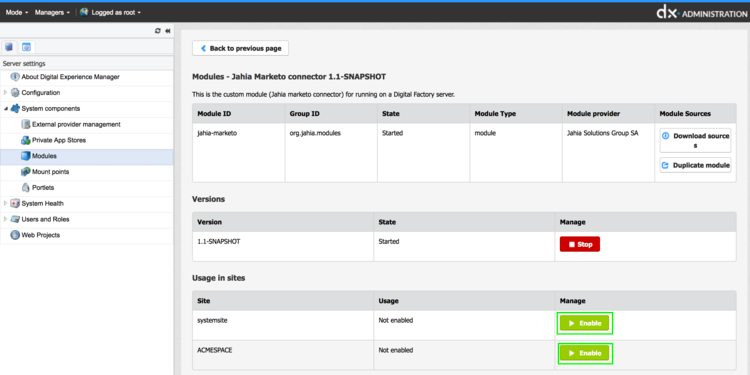The image size is (750, 375).
Task: Click the systemsite site name
Action: 212,320
